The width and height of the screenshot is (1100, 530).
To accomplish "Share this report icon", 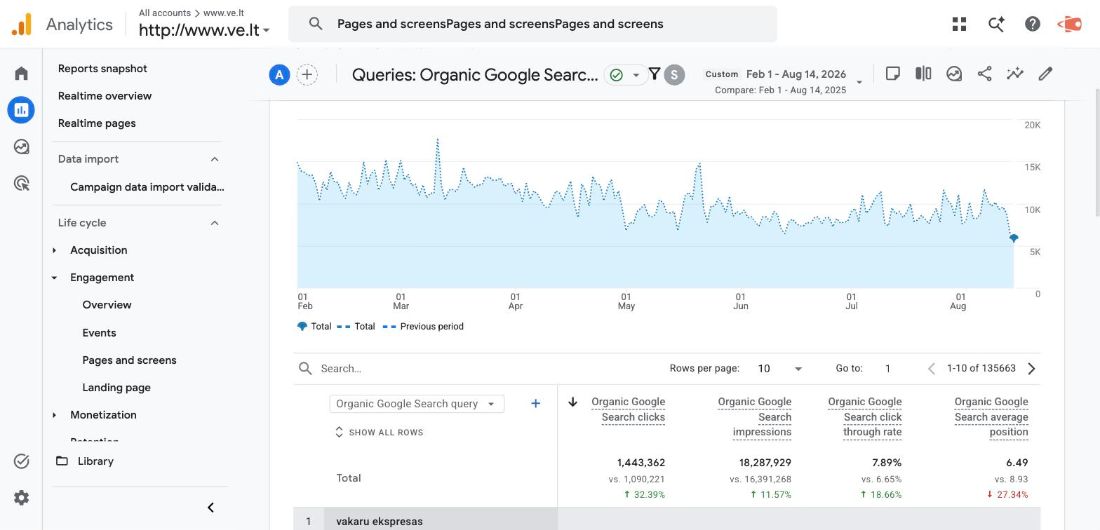I will (984, 74).
